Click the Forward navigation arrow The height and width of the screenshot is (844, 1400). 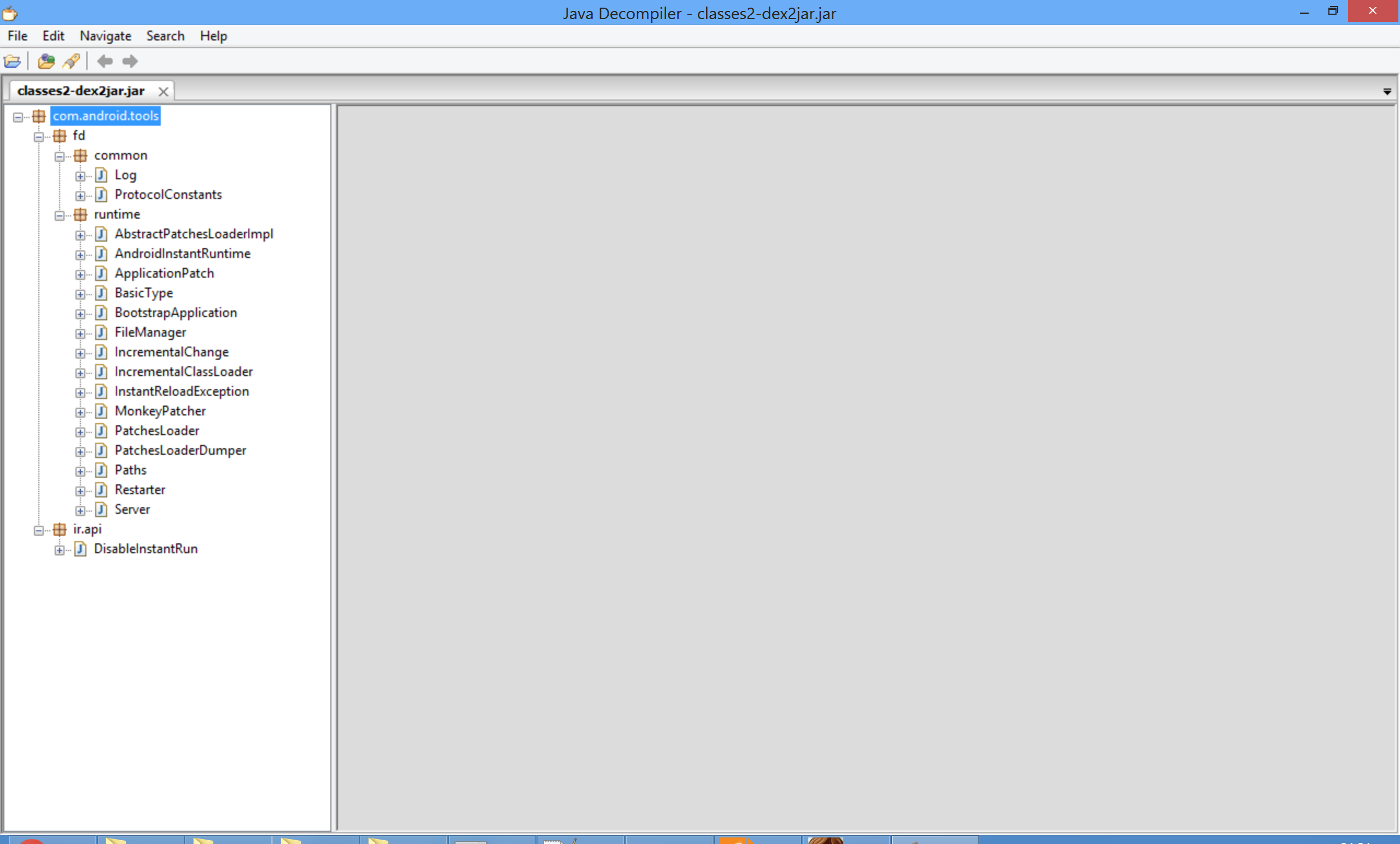(x=130, y=61)
